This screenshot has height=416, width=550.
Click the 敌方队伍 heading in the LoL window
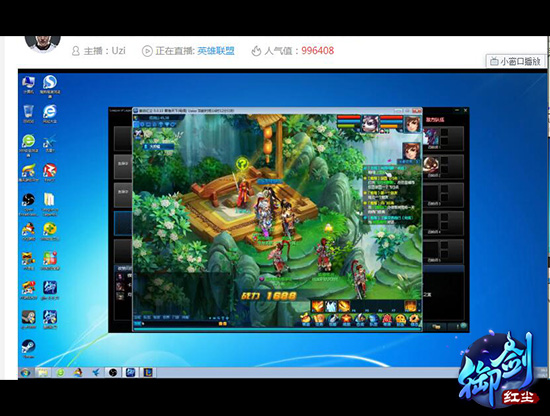click(x=435, y=120)
